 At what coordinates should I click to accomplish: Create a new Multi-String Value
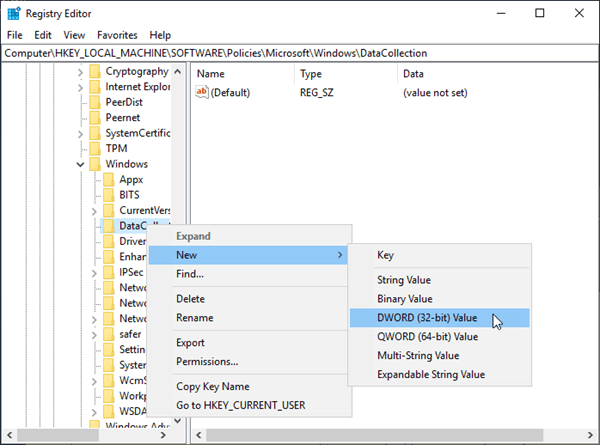click(x=440, y=355)
